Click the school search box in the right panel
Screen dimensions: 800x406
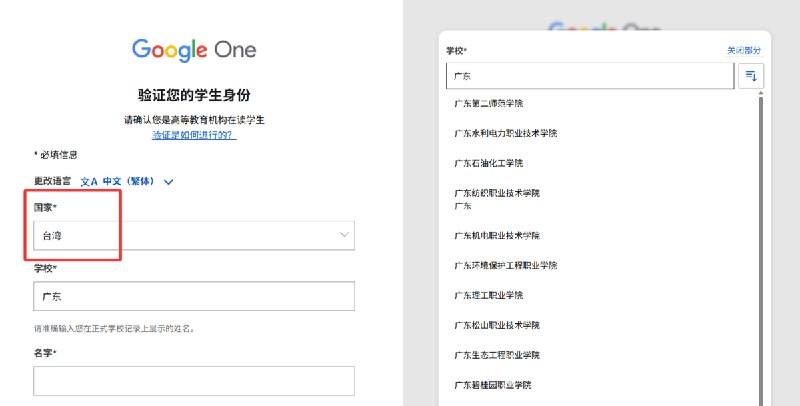(x=590, y=76)
